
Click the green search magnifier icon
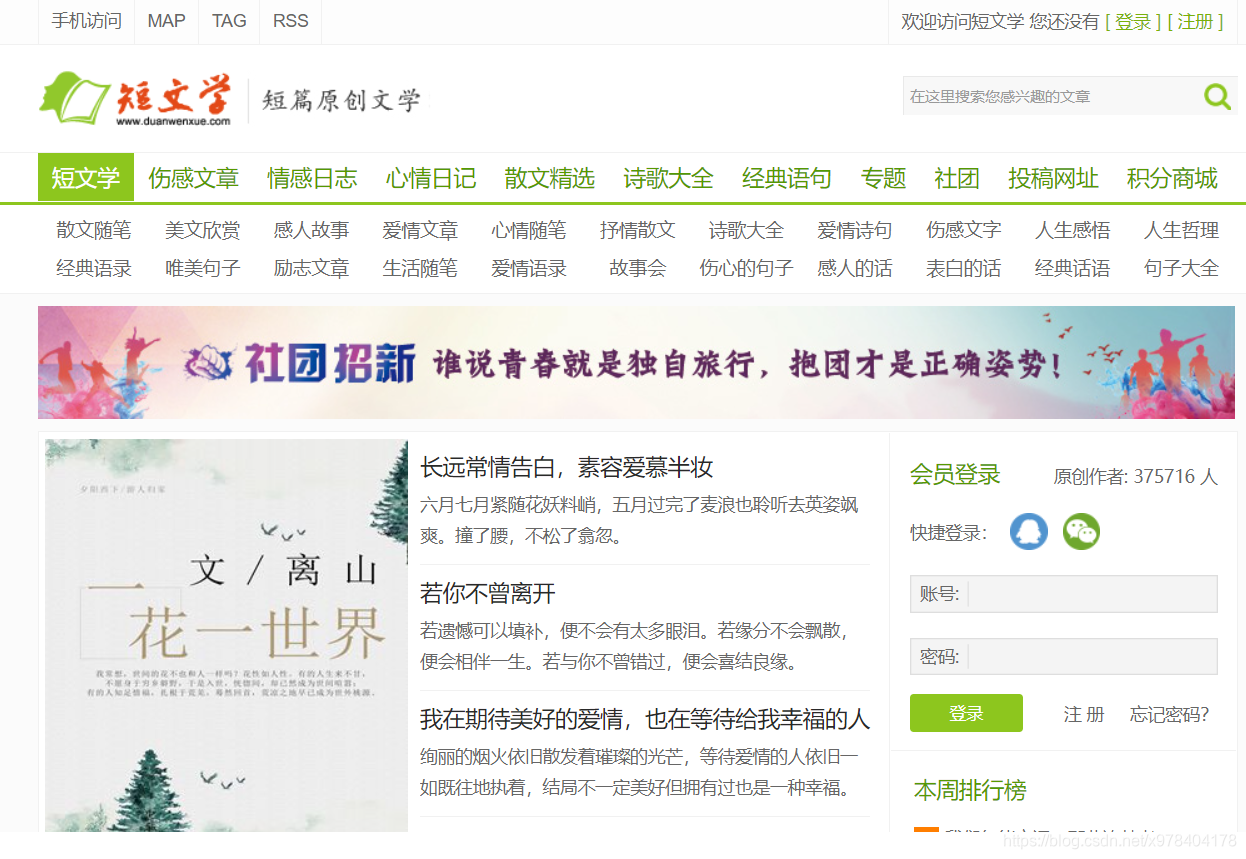1217,96
